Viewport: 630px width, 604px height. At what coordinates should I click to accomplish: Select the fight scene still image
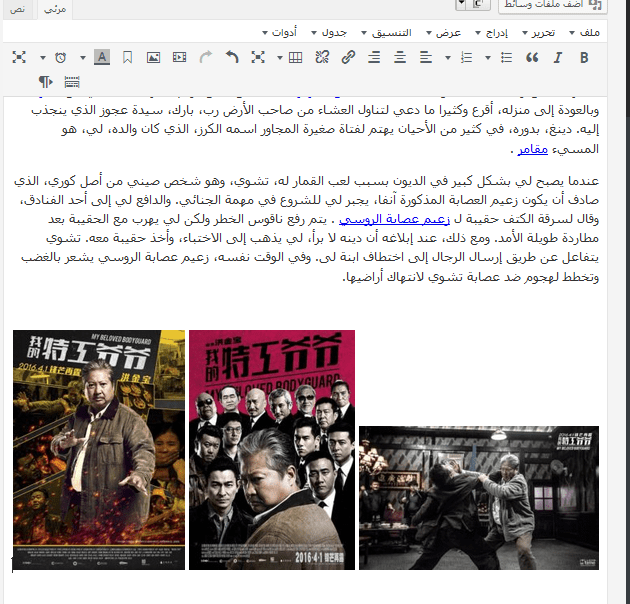click(x=479, y=498)
